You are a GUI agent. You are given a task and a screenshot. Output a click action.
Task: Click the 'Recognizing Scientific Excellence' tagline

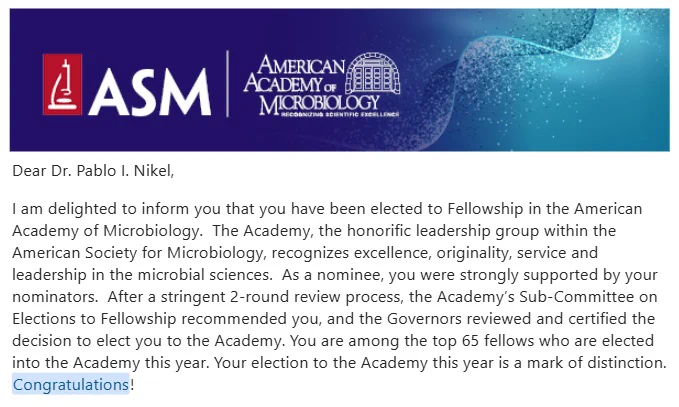[x=340, y=115]
